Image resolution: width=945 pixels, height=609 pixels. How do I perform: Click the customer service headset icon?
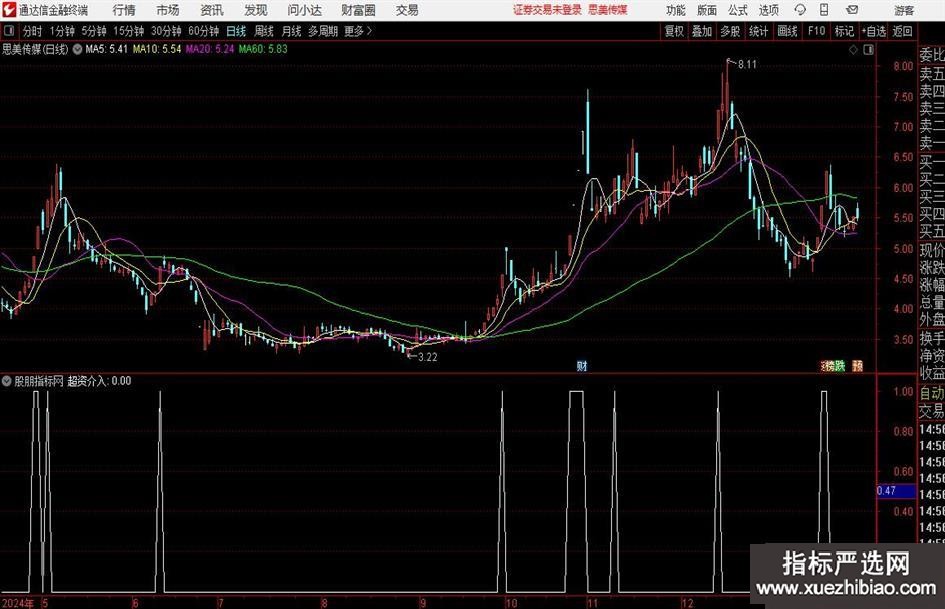click(800, 10)
